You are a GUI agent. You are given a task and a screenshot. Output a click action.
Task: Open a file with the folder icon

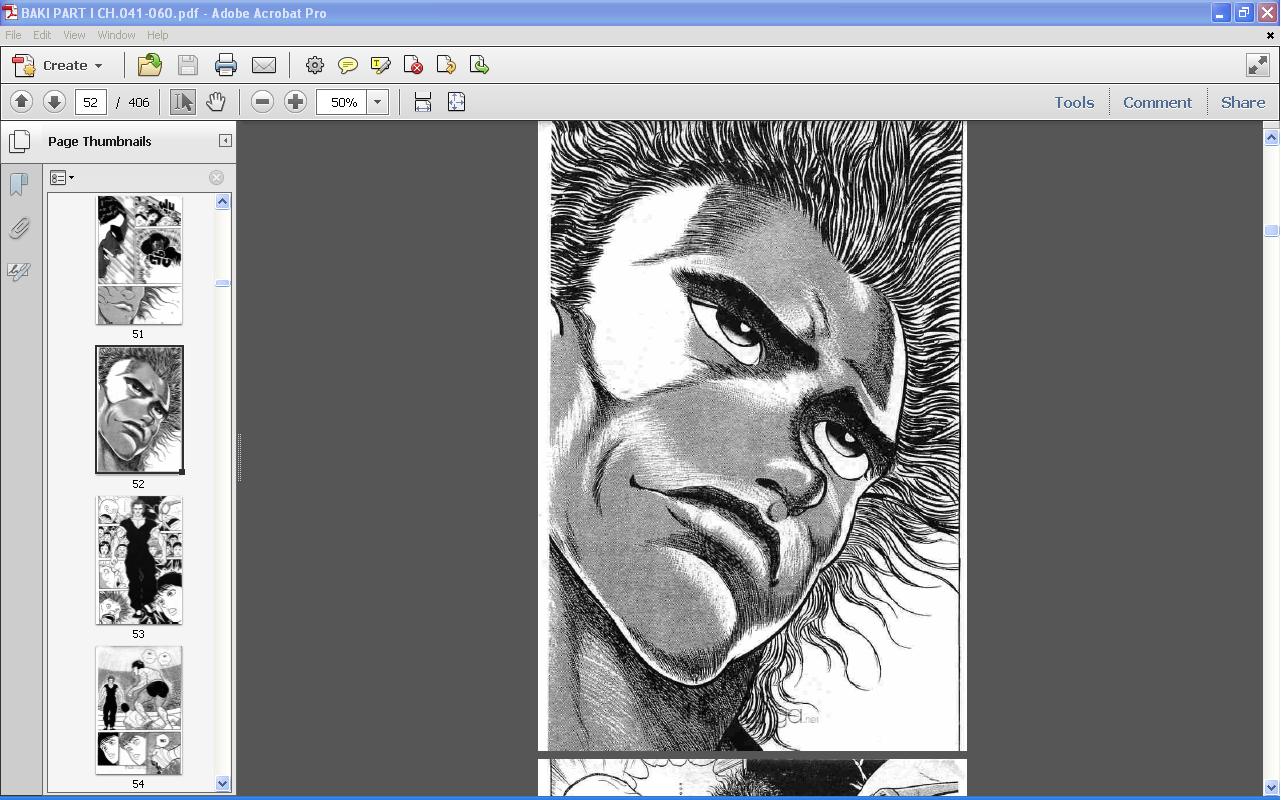click(150, 65)
